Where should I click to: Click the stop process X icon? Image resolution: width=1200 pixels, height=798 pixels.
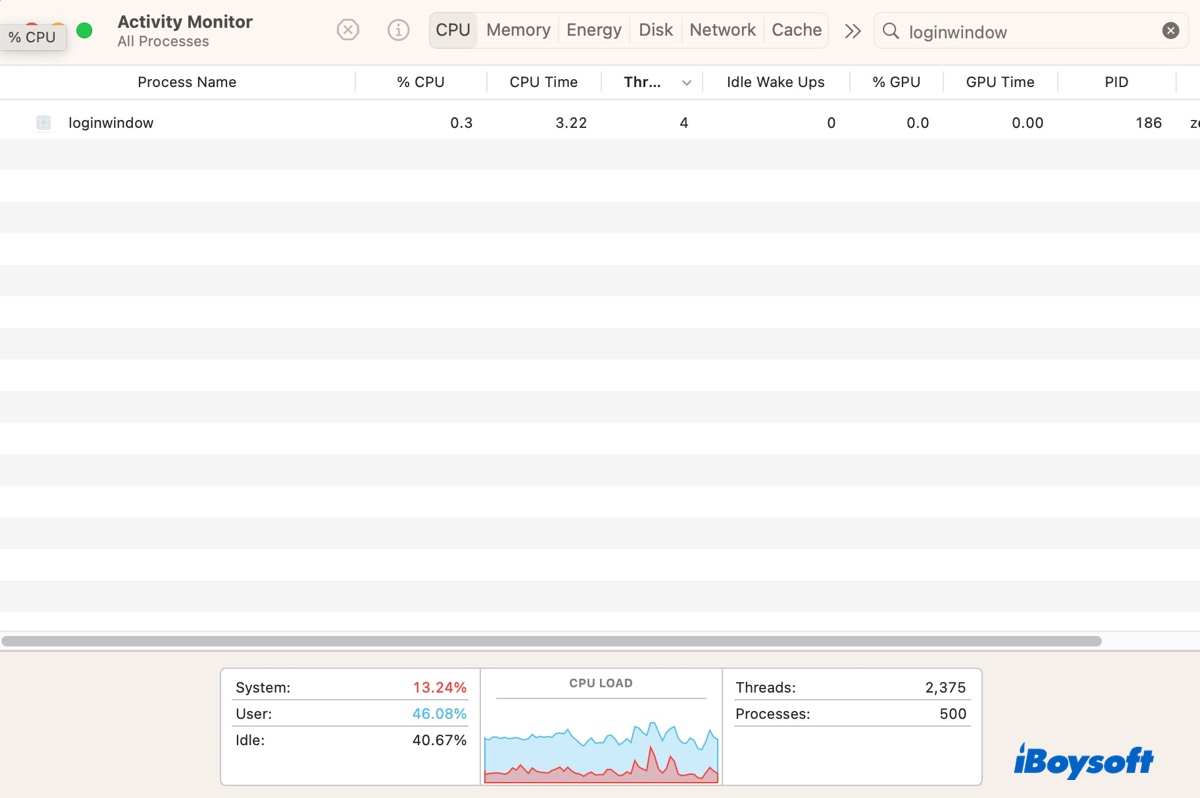347,30
